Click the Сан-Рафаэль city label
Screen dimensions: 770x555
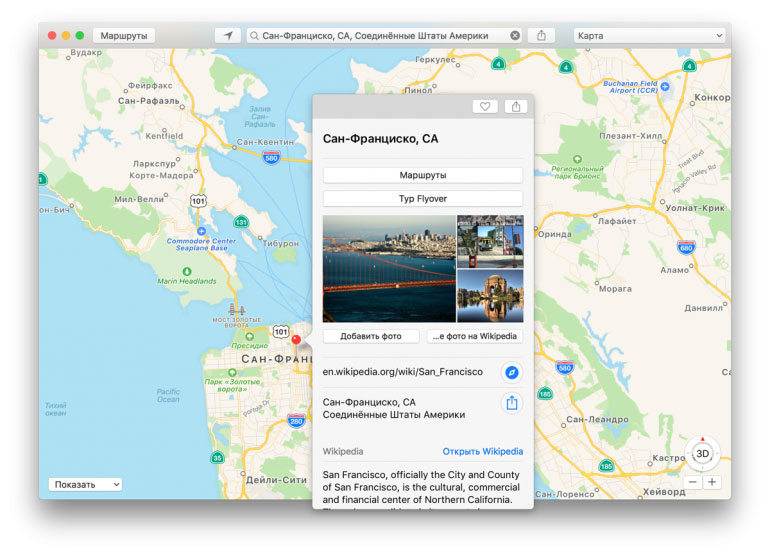148,101
